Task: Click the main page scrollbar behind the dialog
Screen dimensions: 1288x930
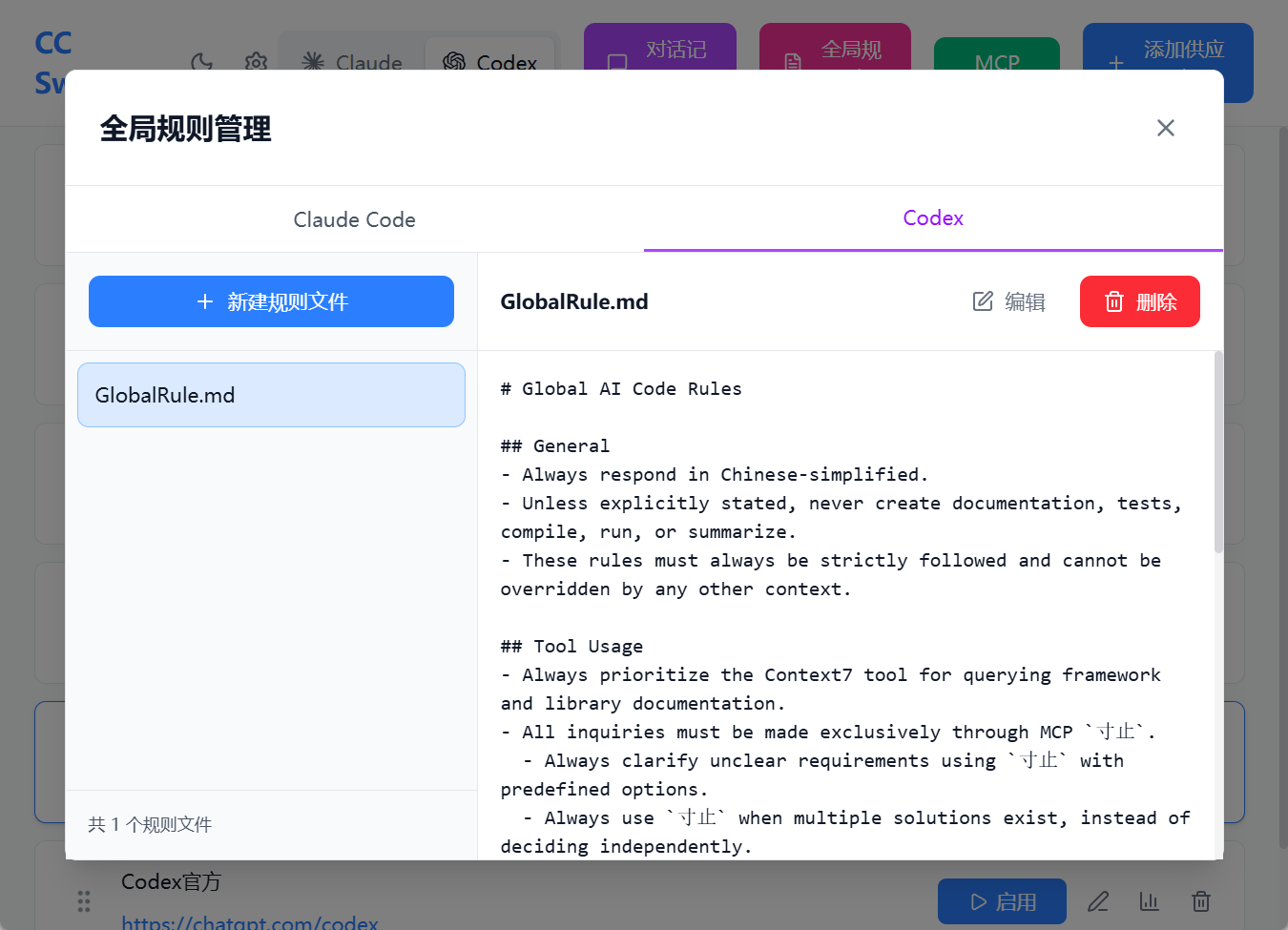Action: coord(1282,486)
